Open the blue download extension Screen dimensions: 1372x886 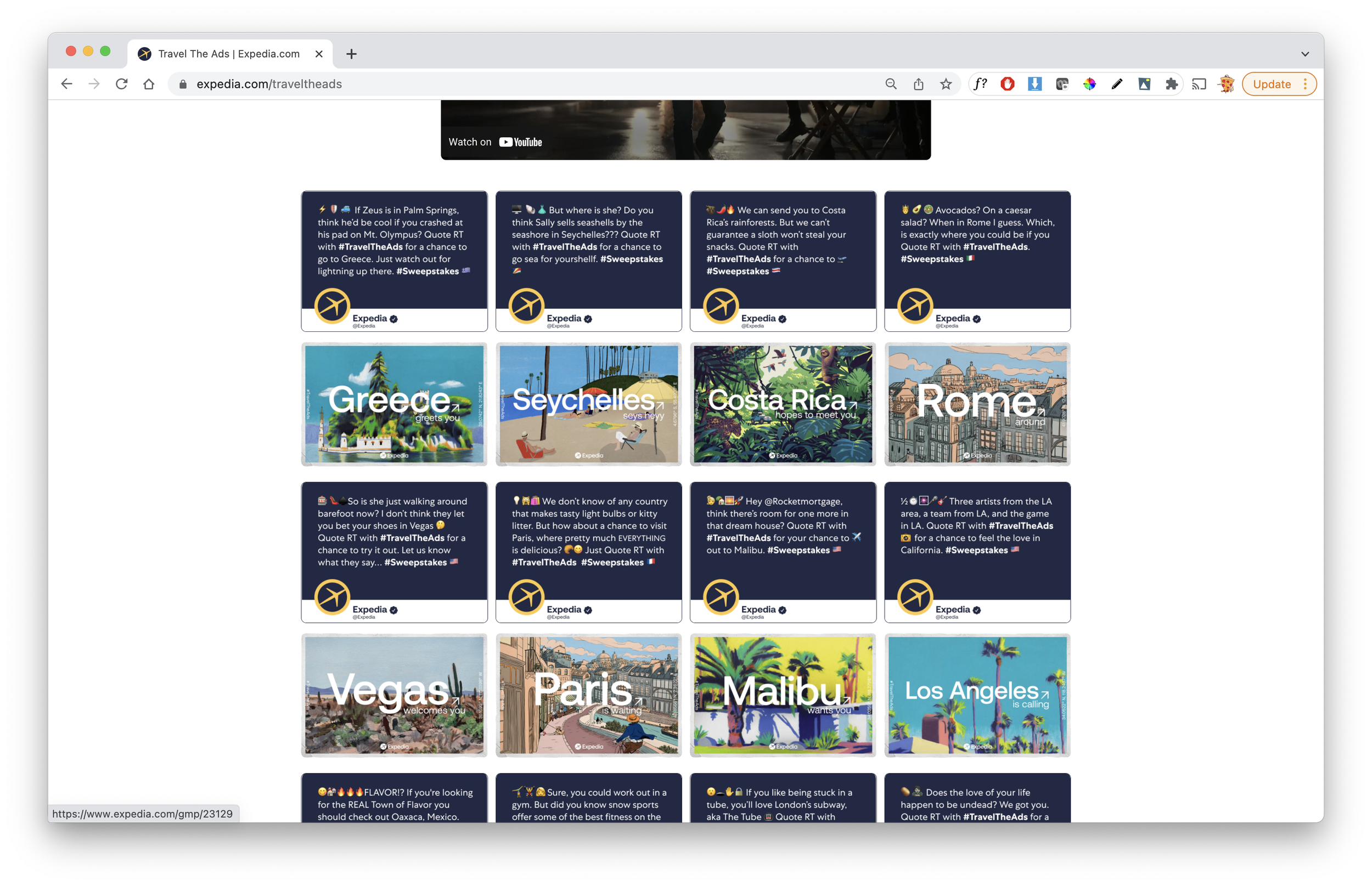1034,84
